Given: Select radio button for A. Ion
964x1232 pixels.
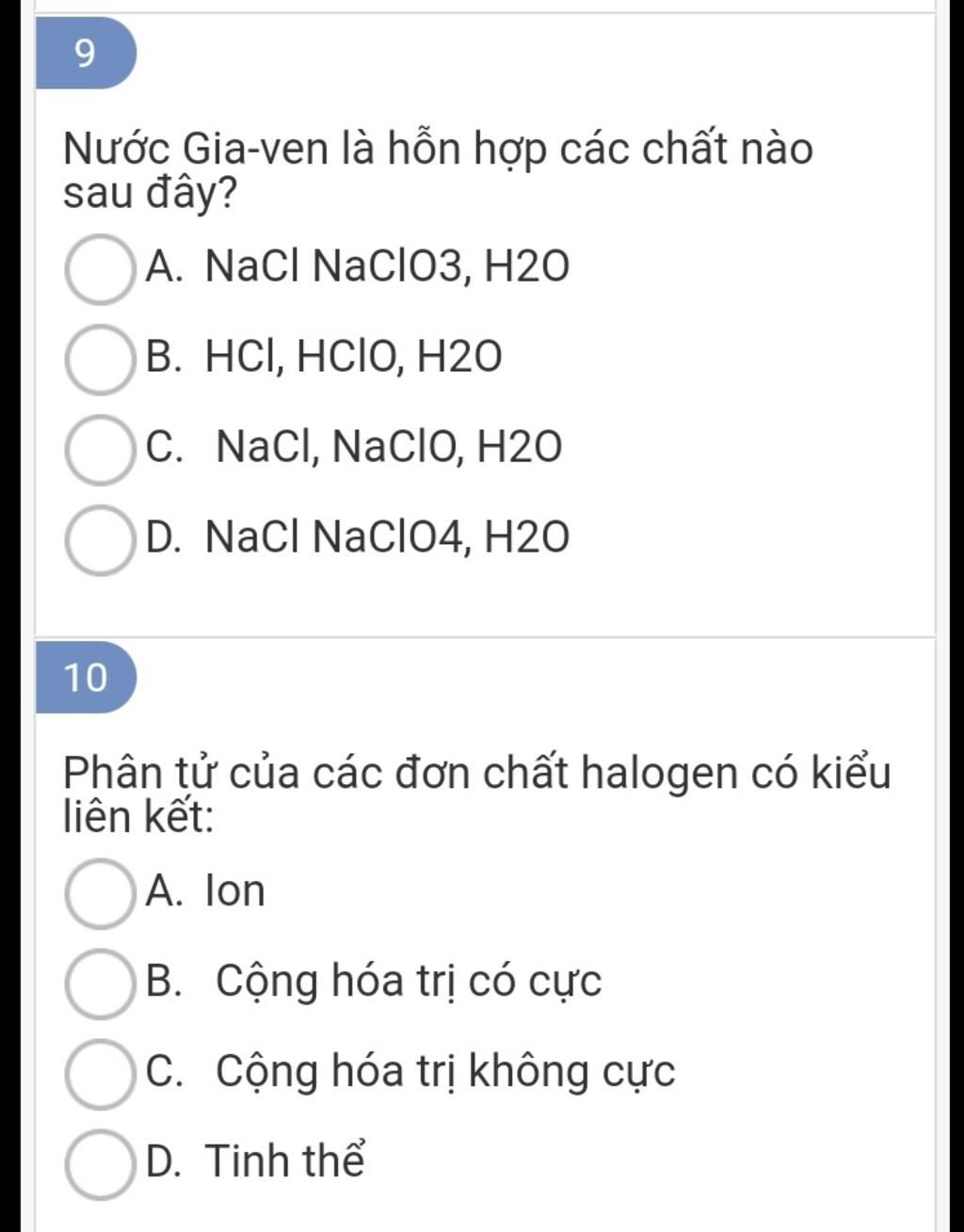Looking at the screenshot, I should [99, 892].
